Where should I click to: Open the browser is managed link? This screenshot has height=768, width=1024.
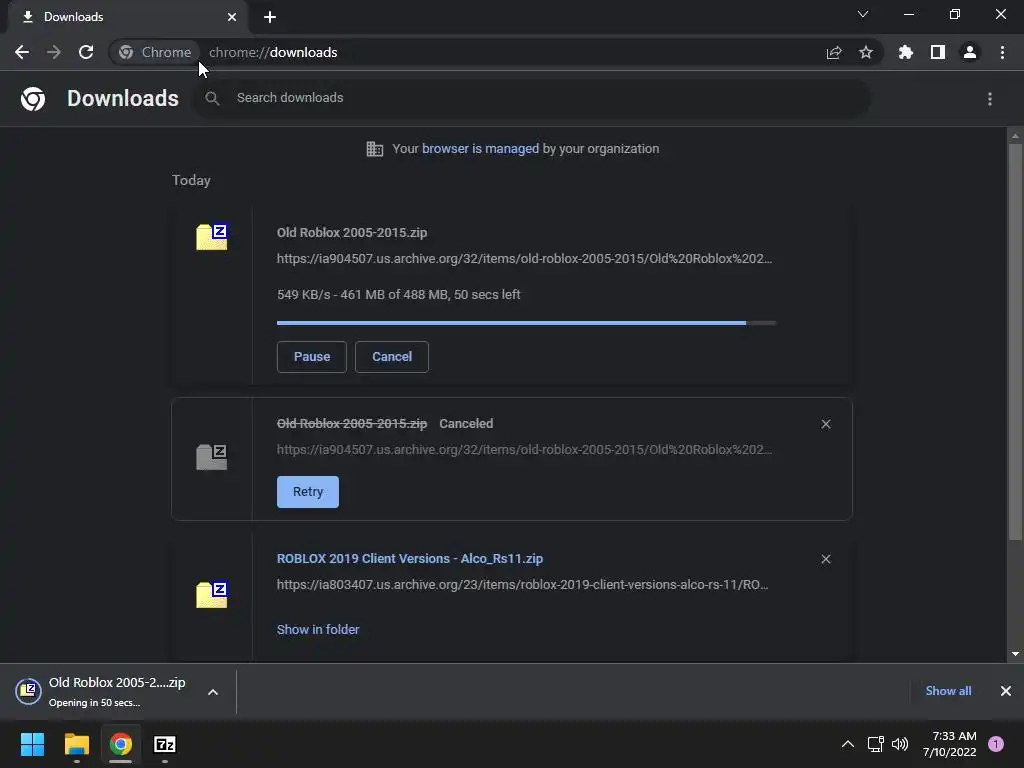[481, 149]
